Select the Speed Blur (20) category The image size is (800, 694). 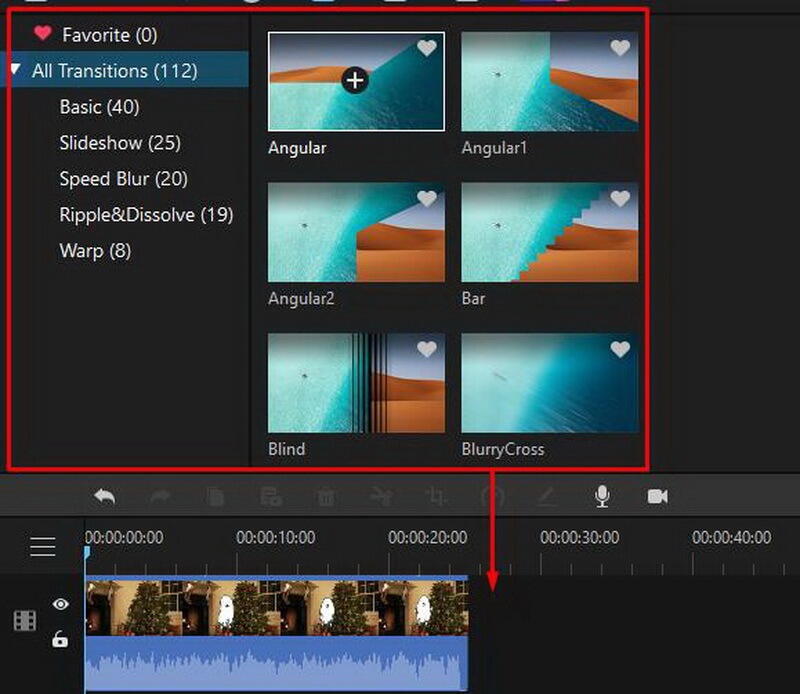coord(123,179)
